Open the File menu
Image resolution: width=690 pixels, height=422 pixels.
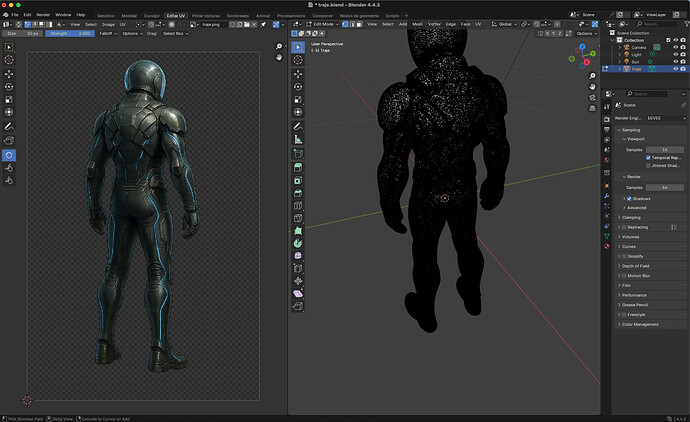tap(15, 15)
